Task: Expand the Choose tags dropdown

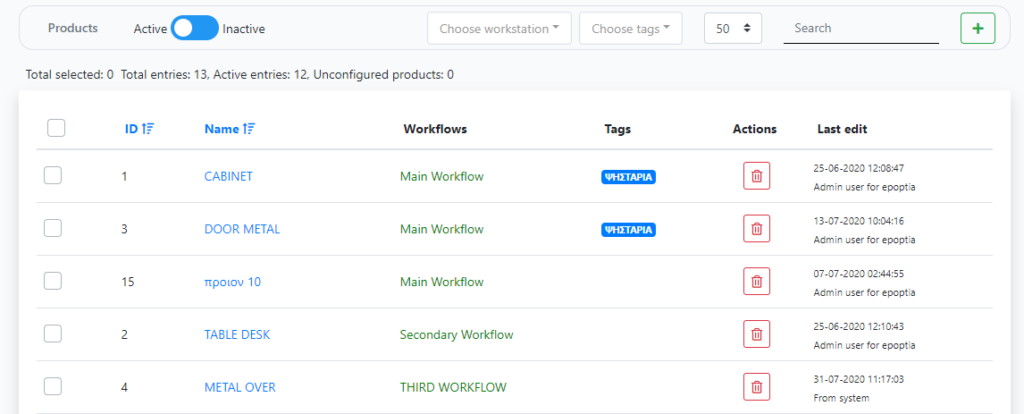Action: click(x=630, y=29)
